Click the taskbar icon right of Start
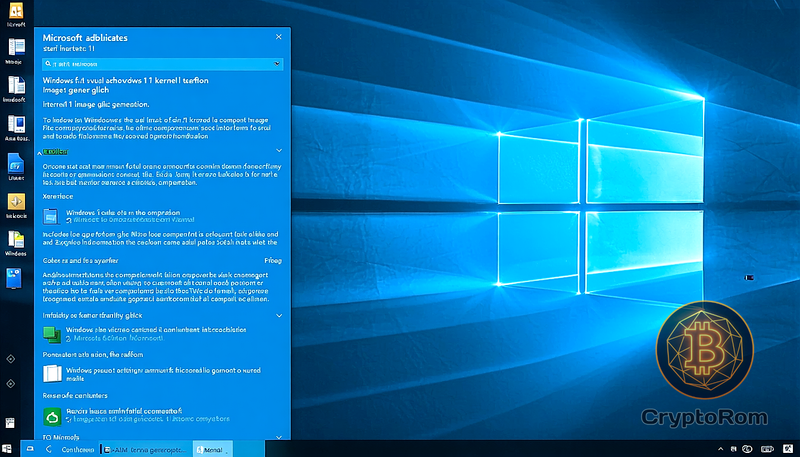 [x=30, y=449]
